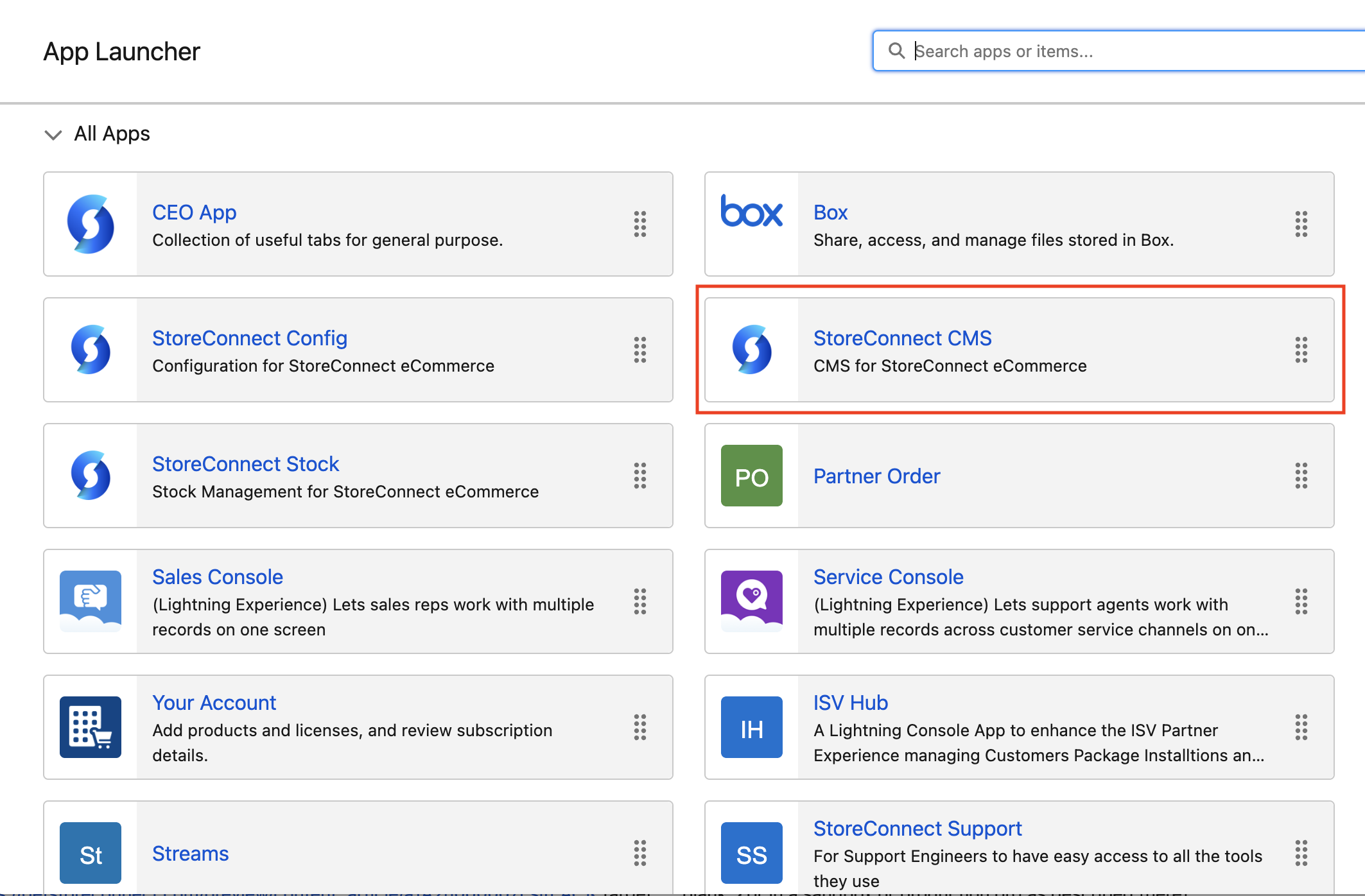Click 'Stock Management for StoreConnect eCommerce' text
Viewport: 1365px width, 896px height.
pyautogui.click(x=345, y=492)
